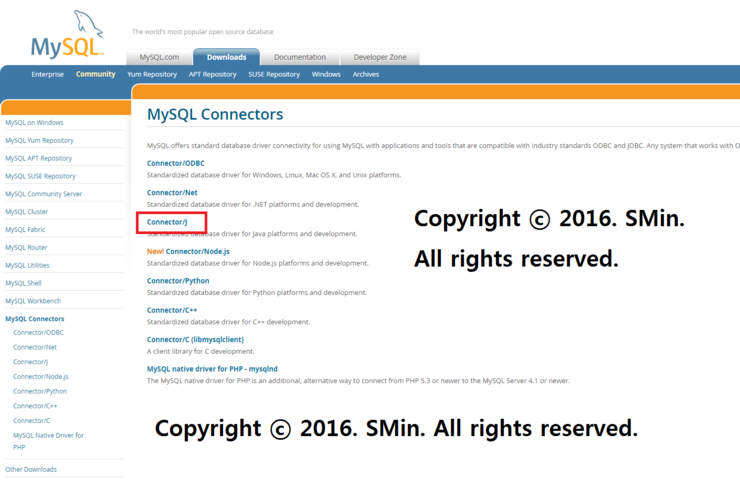Open MySQL Router sidebar link
Screen dimensions: 740x487
pos(26,248)
